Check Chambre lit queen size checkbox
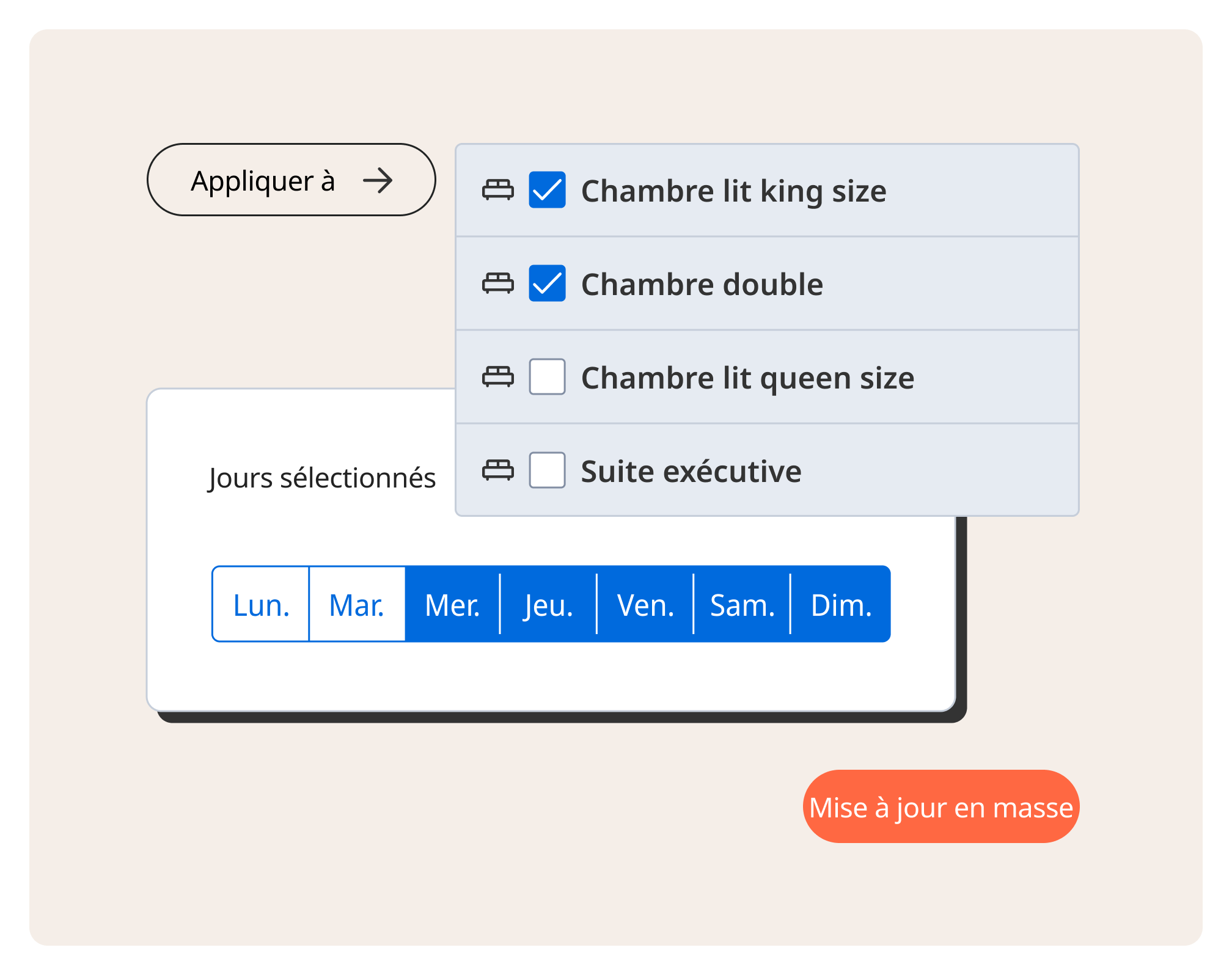 (547, 377)
